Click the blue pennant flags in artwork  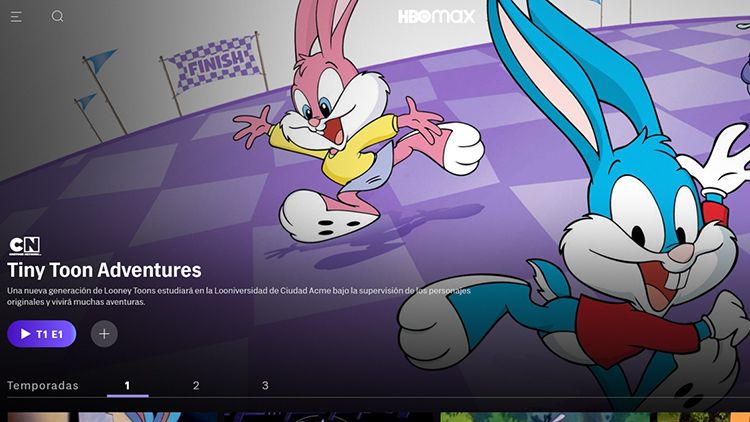tap(98, 62)
